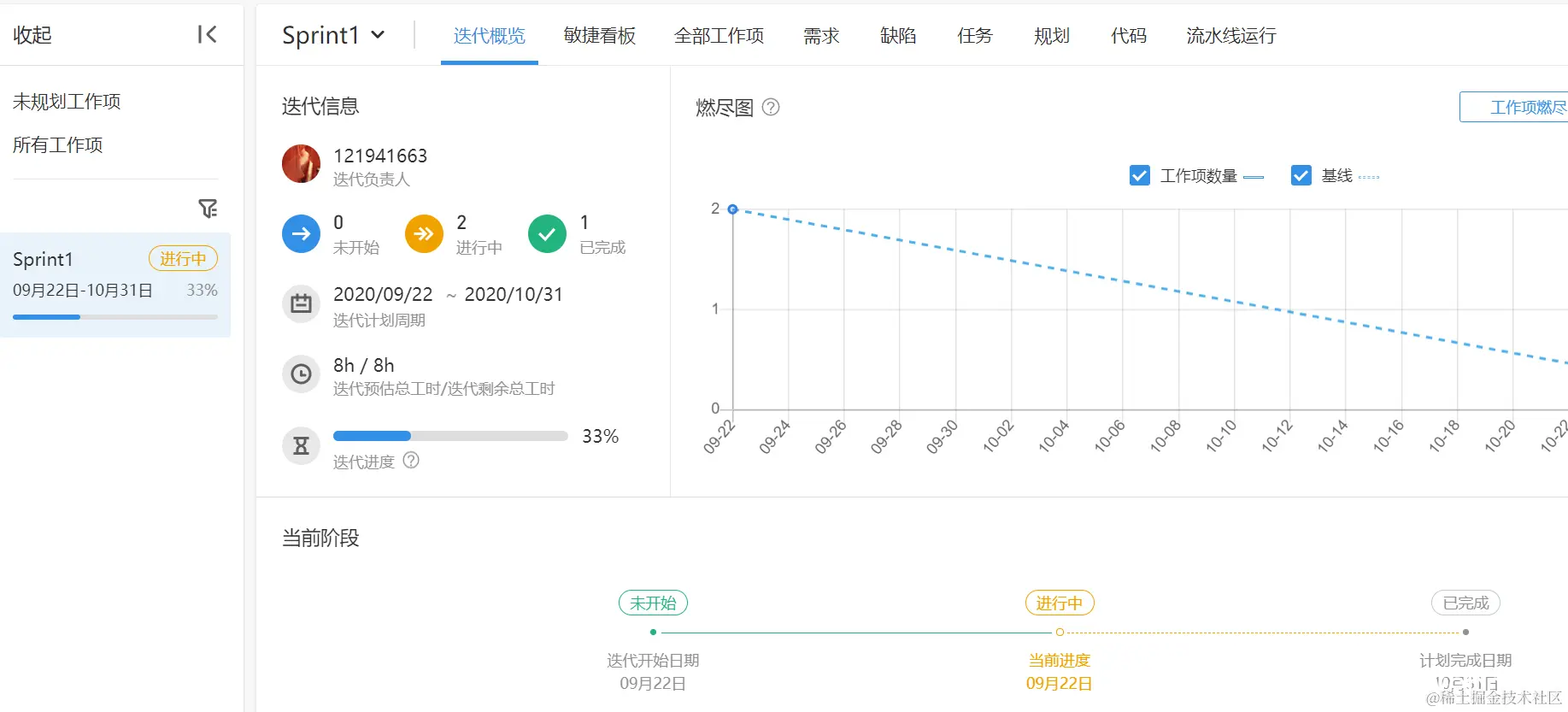The height and width of the screenshot is (712, 1568).
Task: Open the 需求 tab
Action: [x=821, y=35]
